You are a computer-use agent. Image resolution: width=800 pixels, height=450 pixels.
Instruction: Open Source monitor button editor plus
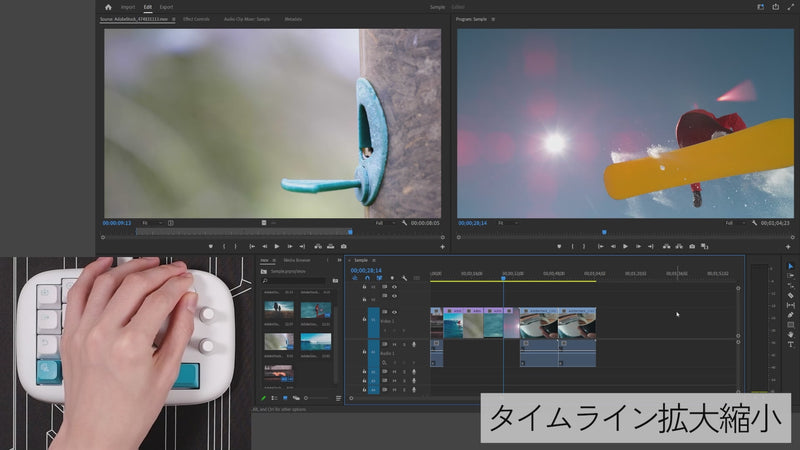pos(442,247)
